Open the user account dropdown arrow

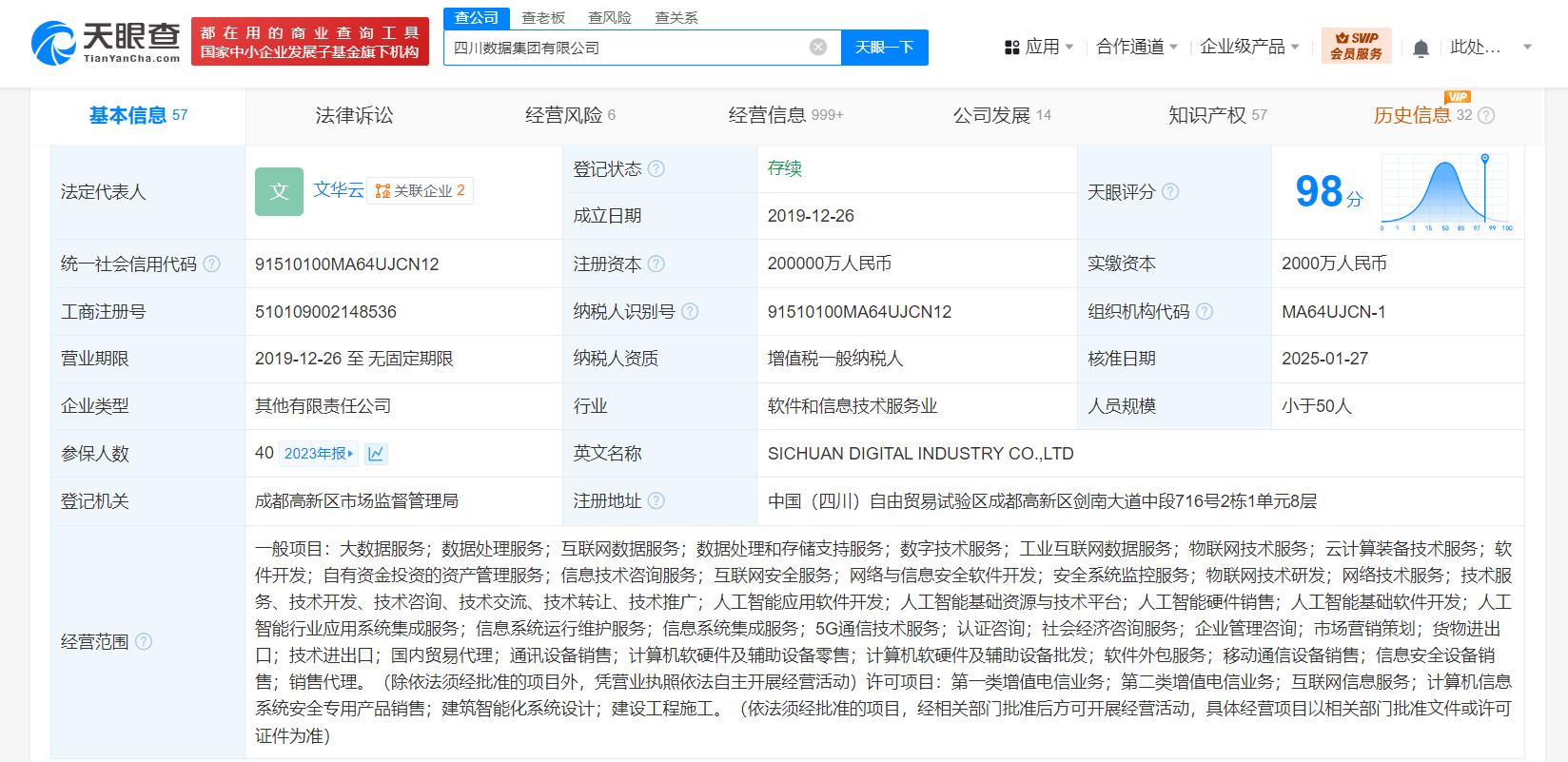coord(1527,47)
